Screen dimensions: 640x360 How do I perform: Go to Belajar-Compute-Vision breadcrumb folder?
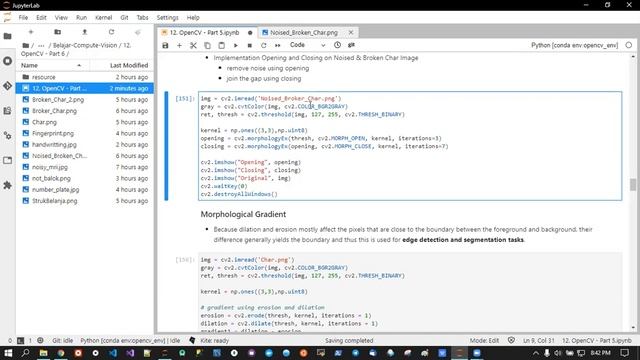click(x=85, y=45)
